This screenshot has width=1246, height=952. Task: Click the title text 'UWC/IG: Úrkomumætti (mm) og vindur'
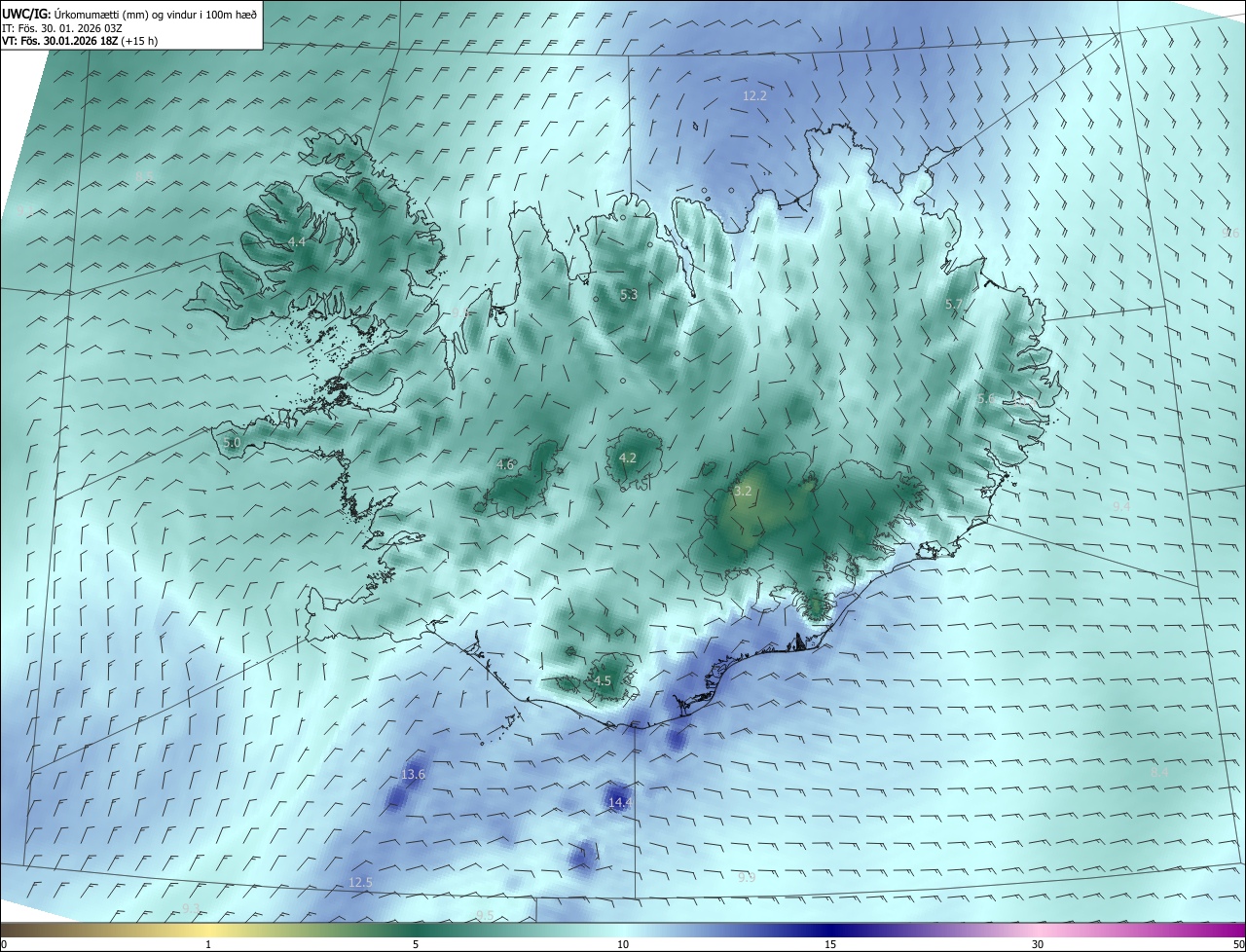pyautogui.click(x=129, y=13)
